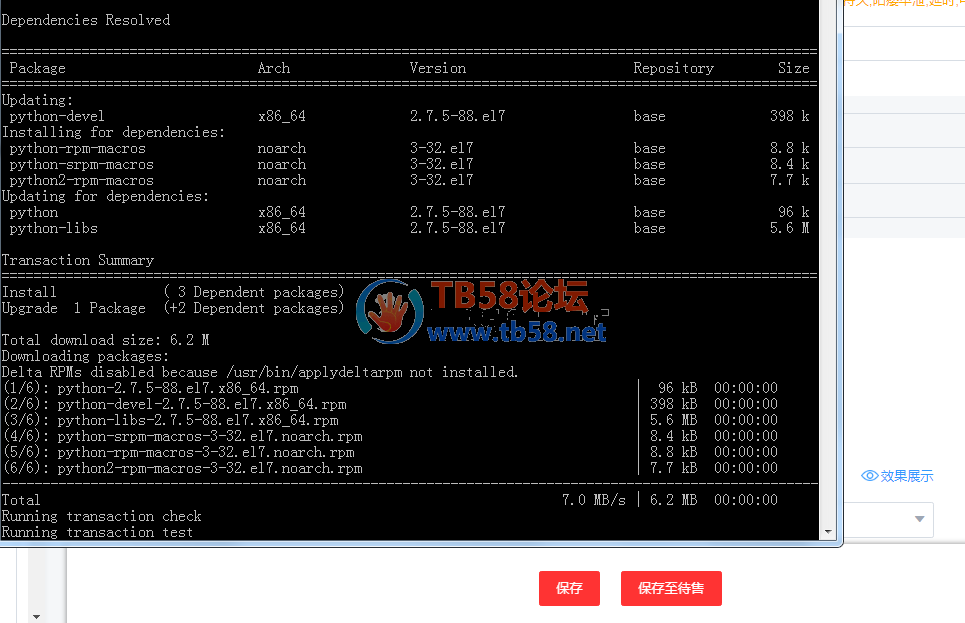This screenshot has width=965, height=623.
Task: Click 'Updating for dependencies:' line
Action: coord(105,196)
